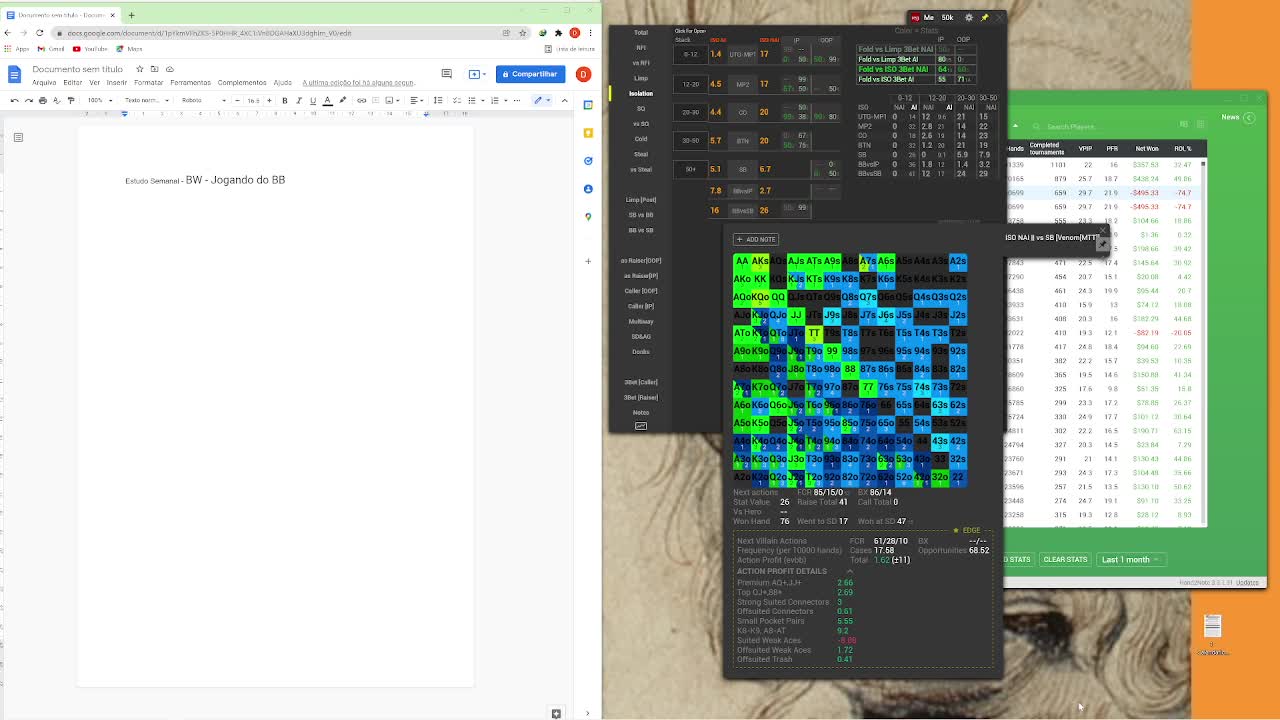Click the Update link in Hand2Note

click(1247, 582)
